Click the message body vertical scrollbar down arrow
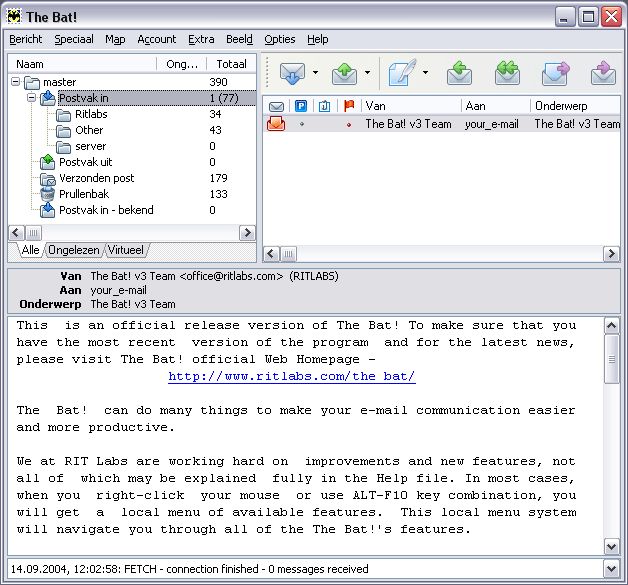Screen dimensions: 628x585 [611, 546]
